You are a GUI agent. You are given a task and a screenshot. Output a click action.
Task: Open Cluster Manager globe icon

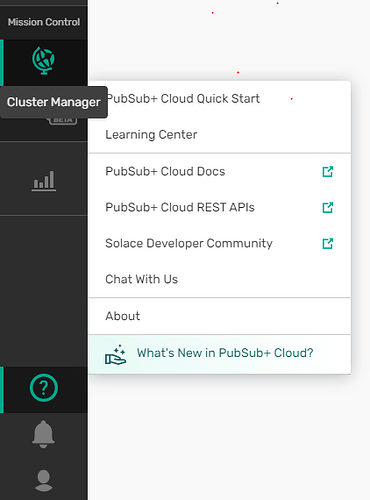pyautogui.click(x=44, y=61)
